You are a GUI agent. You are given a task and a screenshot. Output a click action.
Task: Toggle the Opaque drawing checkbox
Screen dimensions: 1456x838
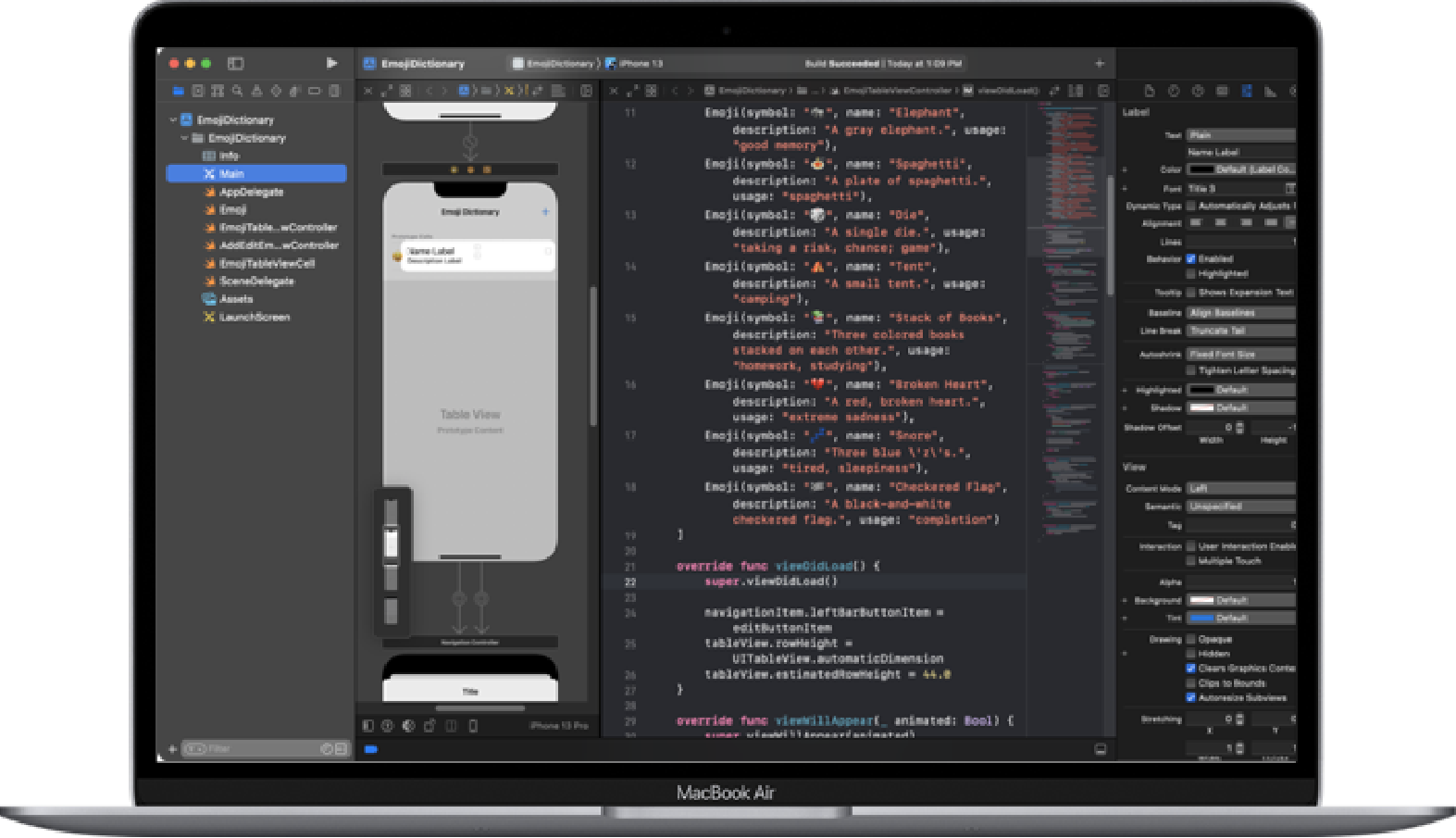[x=1191, y=639]
